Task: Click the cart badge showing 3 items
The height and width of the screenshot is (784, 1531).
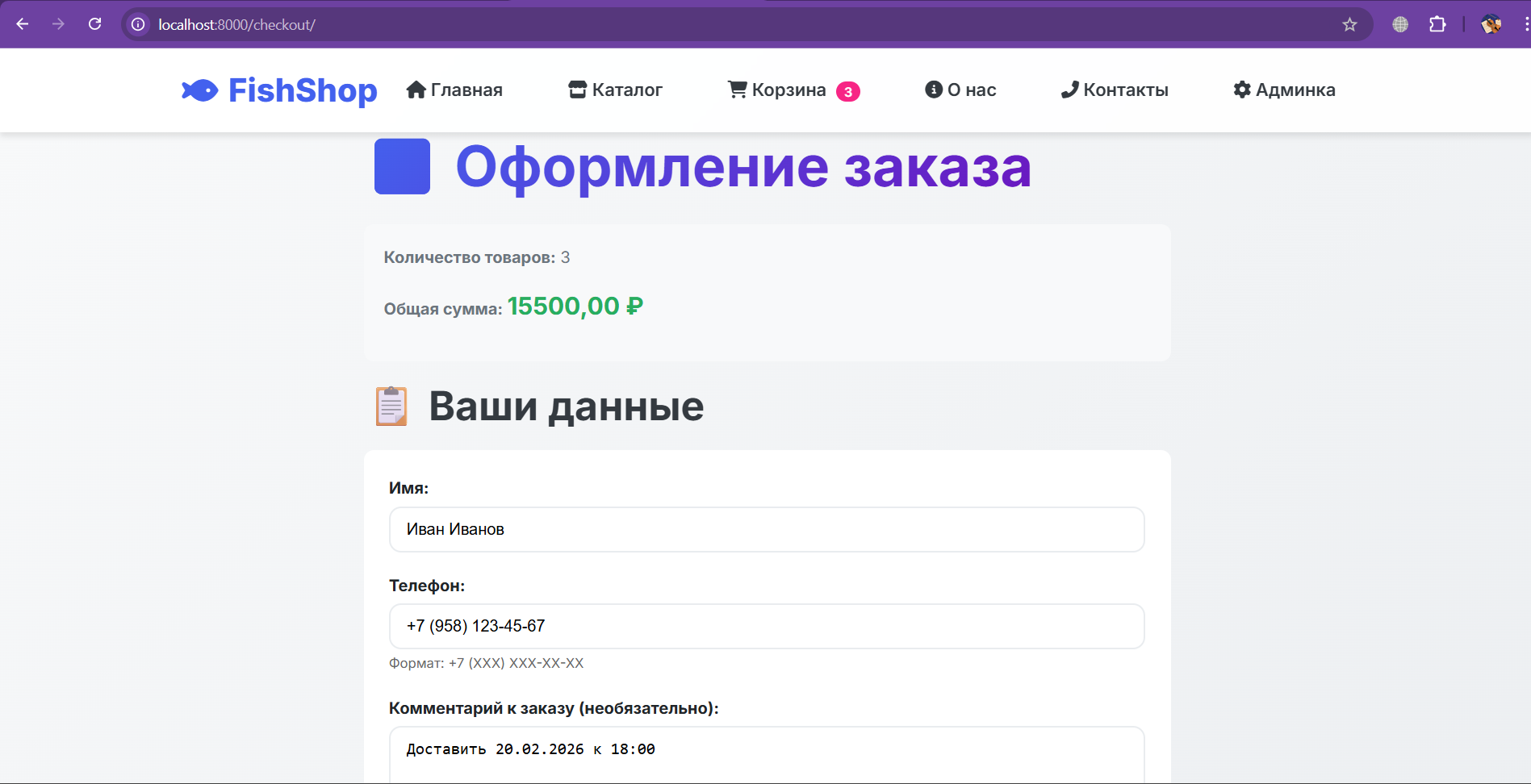Action: pos(848,91)
